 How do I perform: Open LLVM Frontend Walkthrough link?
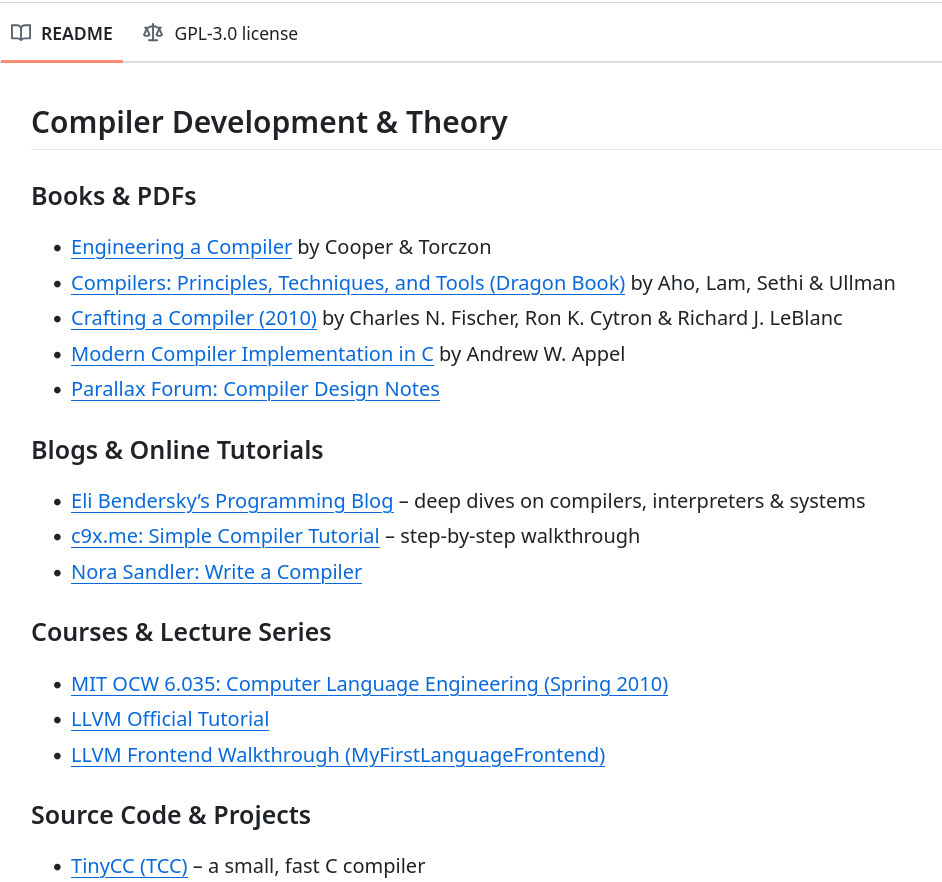pyautogui.click(x=338, y=755)
